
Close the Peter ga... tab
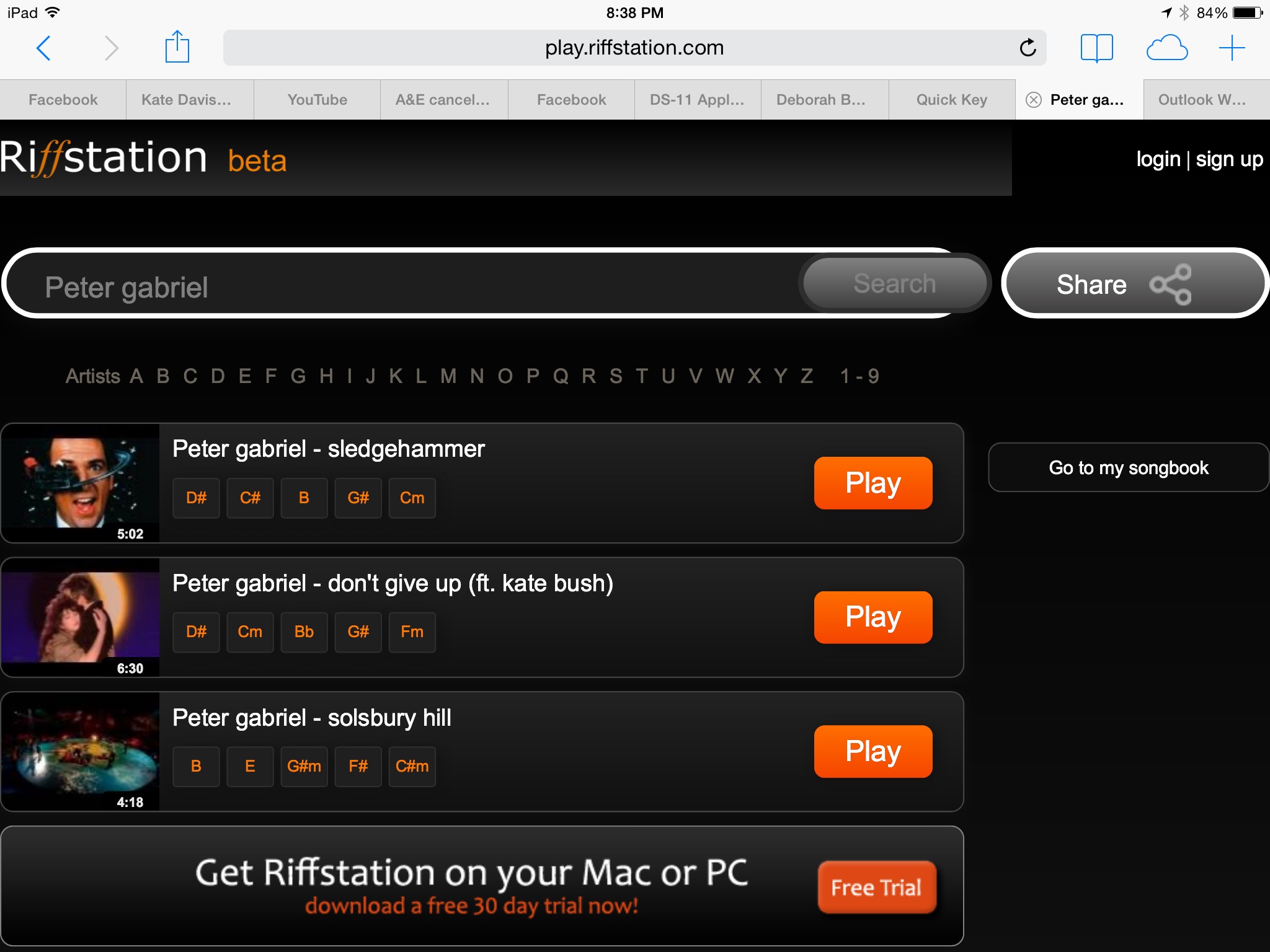click(1033, 100)
